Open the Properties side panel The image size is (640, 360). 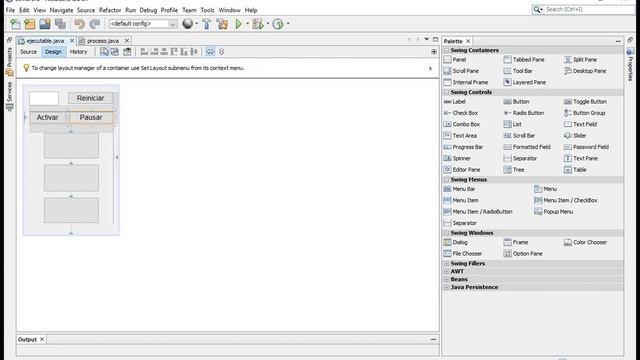(x=630, y=64)
